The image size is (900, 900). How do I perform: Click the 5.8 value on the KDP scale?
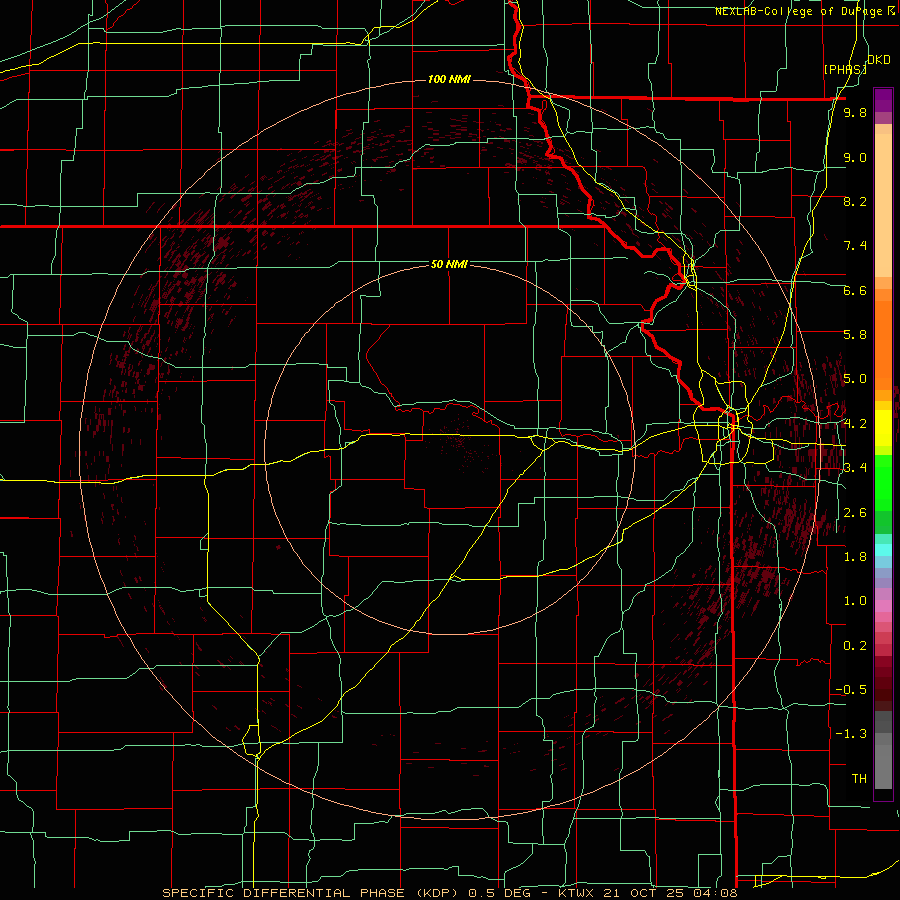[x=855, y=335]
